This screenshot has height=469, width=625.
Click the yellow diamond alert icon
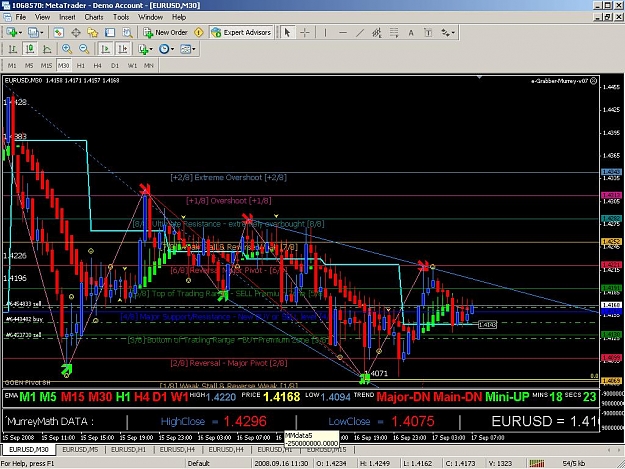(x=199, y=33)
